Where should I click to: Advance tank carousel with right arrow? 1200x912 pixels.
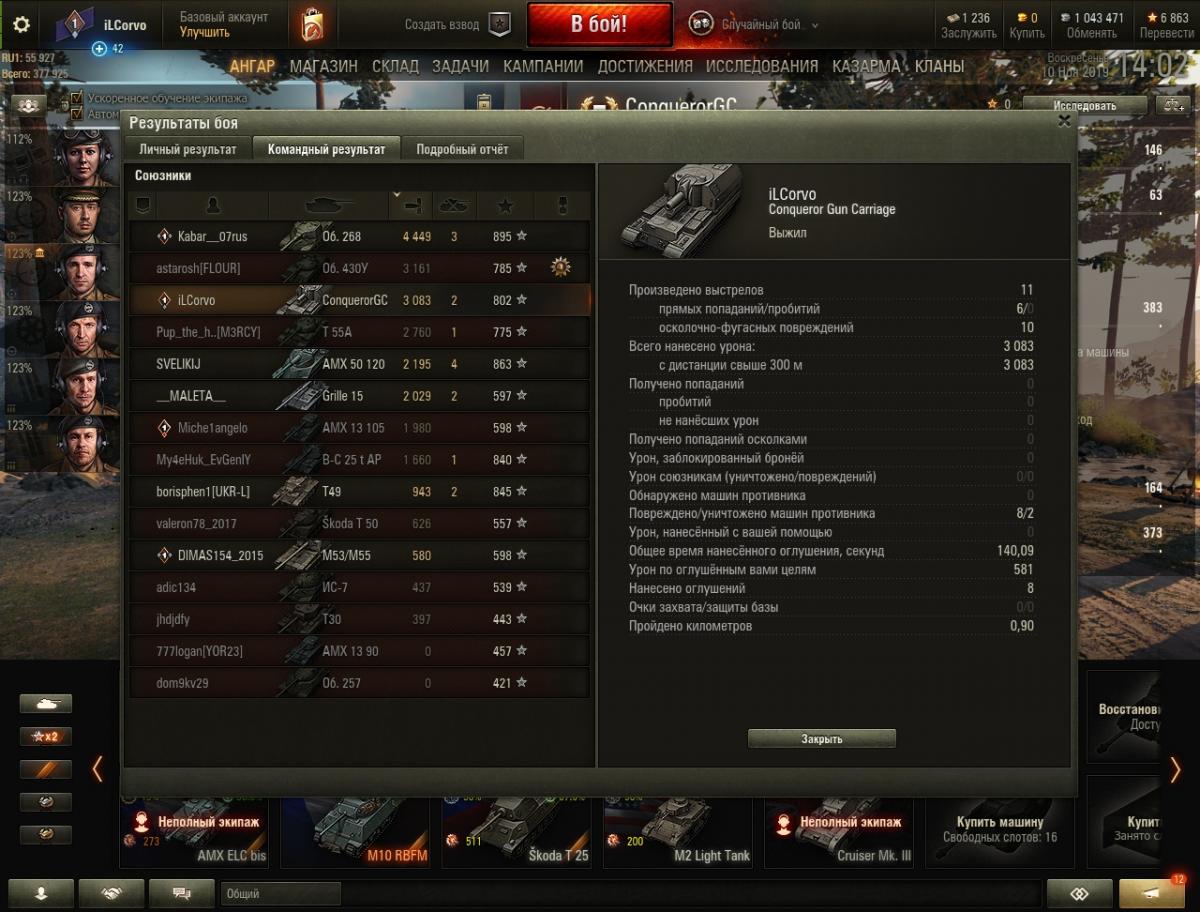pos(1175,769)
